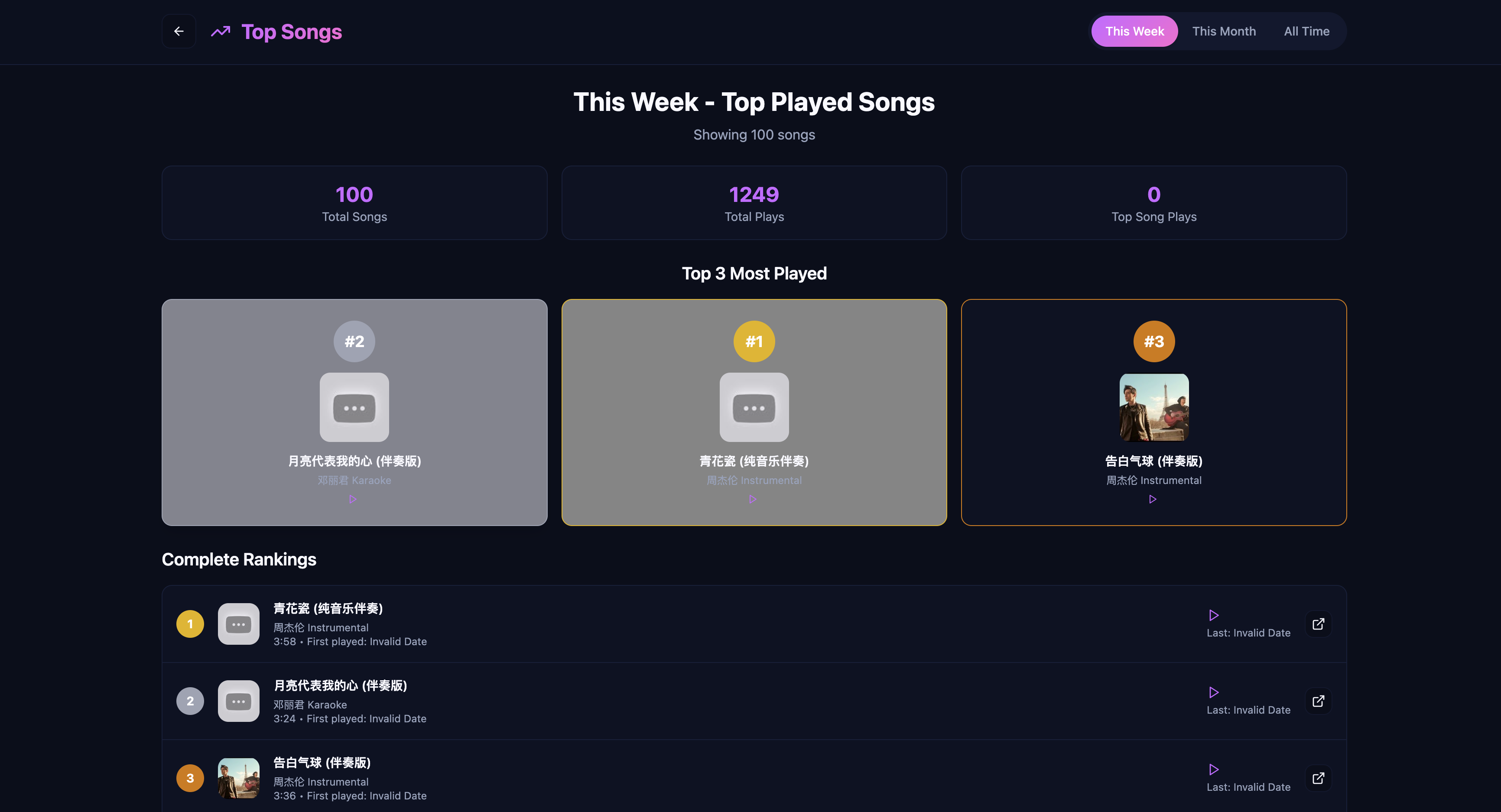Click the Total Plays stat card showing 1249
This screenshot has height=812, width=1501.
coord(754,202)
